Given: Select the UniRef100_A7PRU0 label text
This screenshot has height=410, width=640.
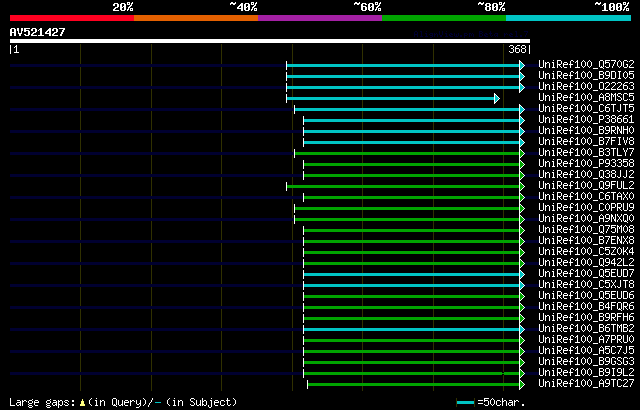Looking at the screenshot, I should pos(586,340).
